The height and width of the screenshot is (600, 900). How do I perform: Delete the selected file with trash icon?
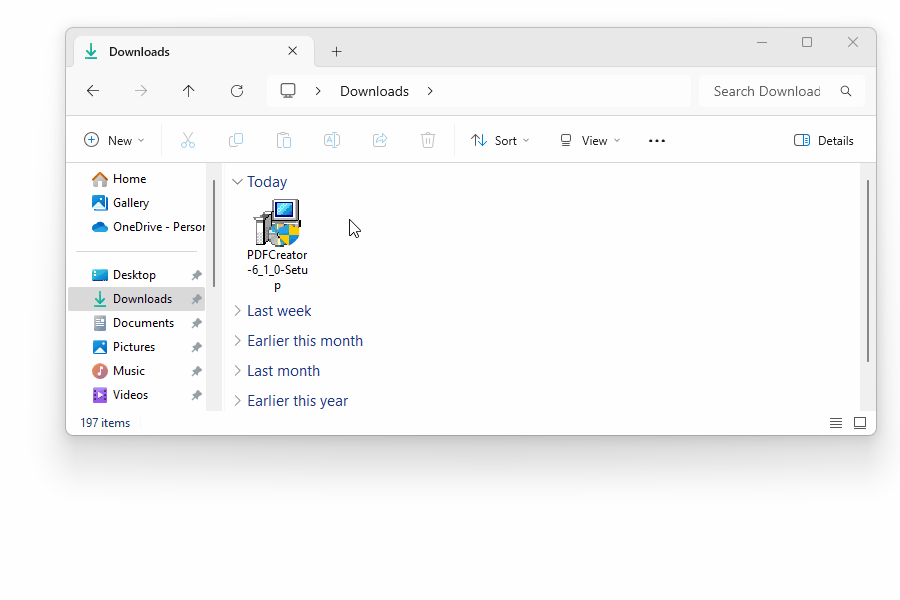click(x=428, y=140)
